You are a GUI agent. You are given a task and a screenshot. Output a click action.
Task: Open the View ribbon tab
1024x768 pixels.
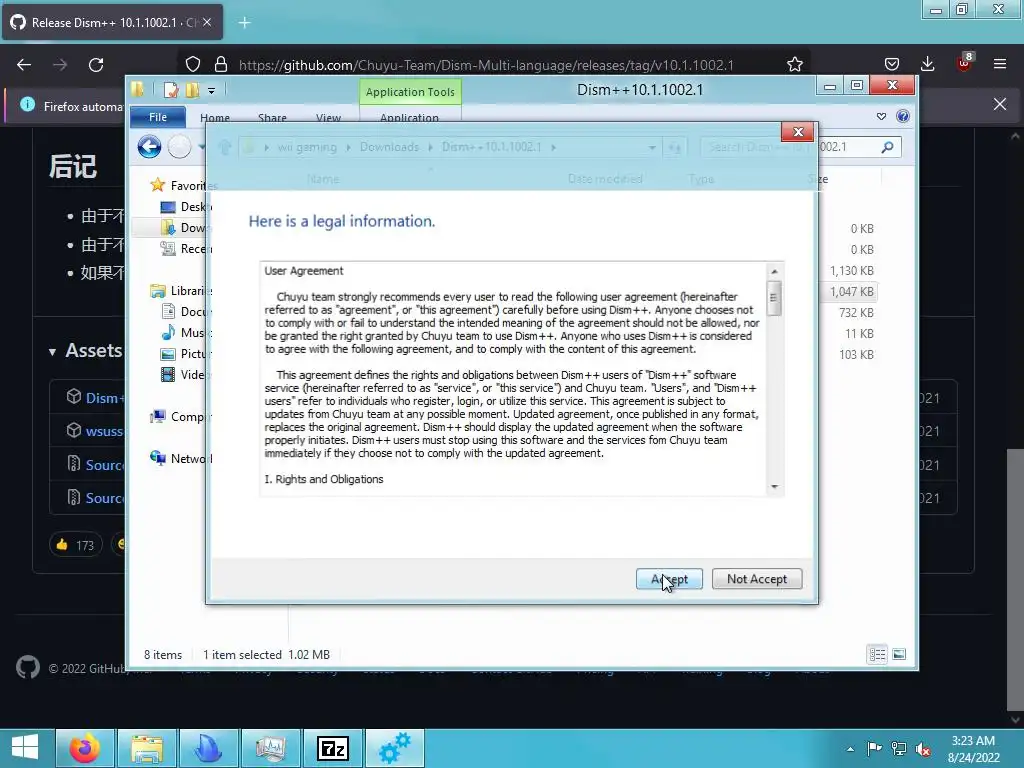pos(328,118)
